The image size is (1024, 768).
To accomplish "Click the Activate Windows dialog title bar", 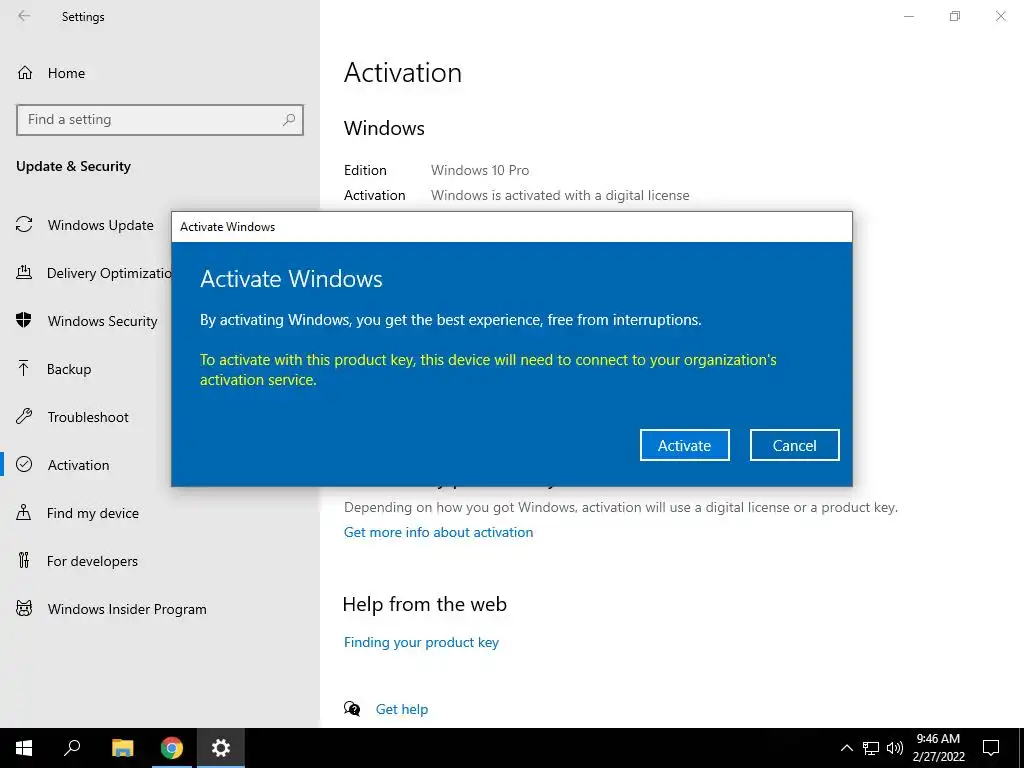I will click(x=512, y=227).
